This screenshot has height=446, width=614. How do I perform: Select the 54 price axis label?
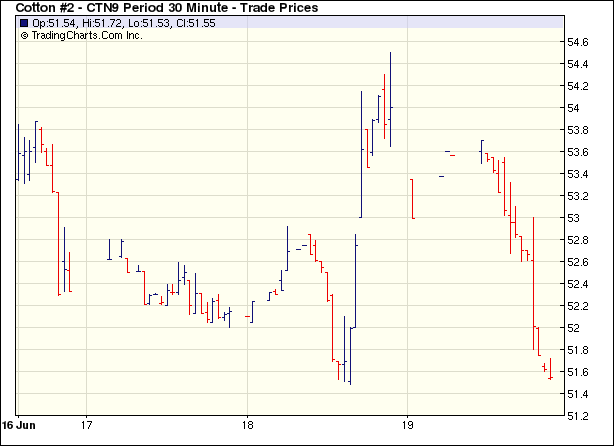click(x=574, y=109)
